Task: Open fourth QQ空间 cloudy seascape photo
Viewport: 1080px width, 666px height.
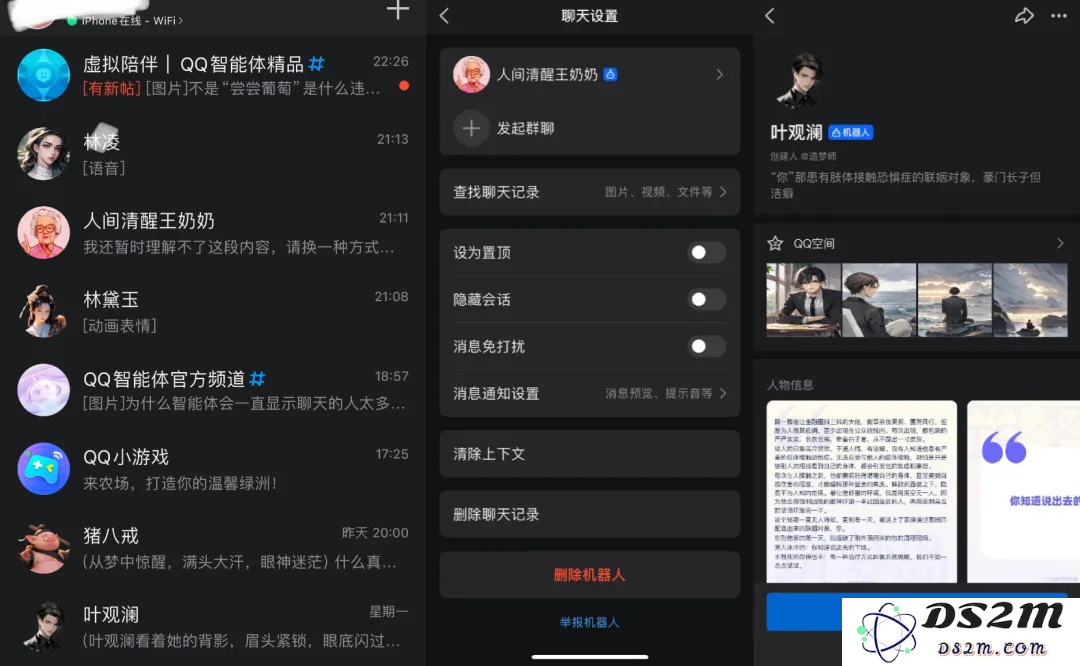Action: point(1030,300)
